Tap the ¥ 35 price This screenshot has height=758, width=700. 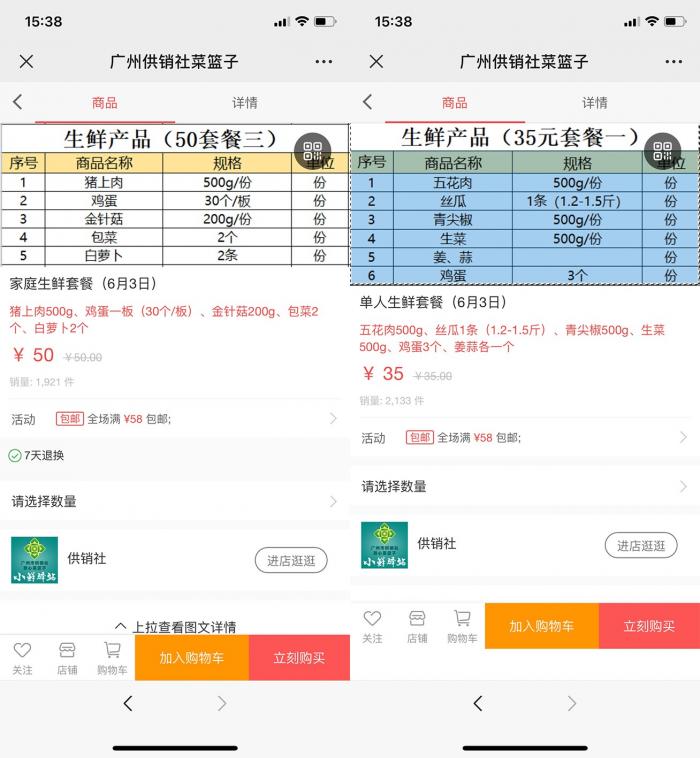[x=383, y=374]
